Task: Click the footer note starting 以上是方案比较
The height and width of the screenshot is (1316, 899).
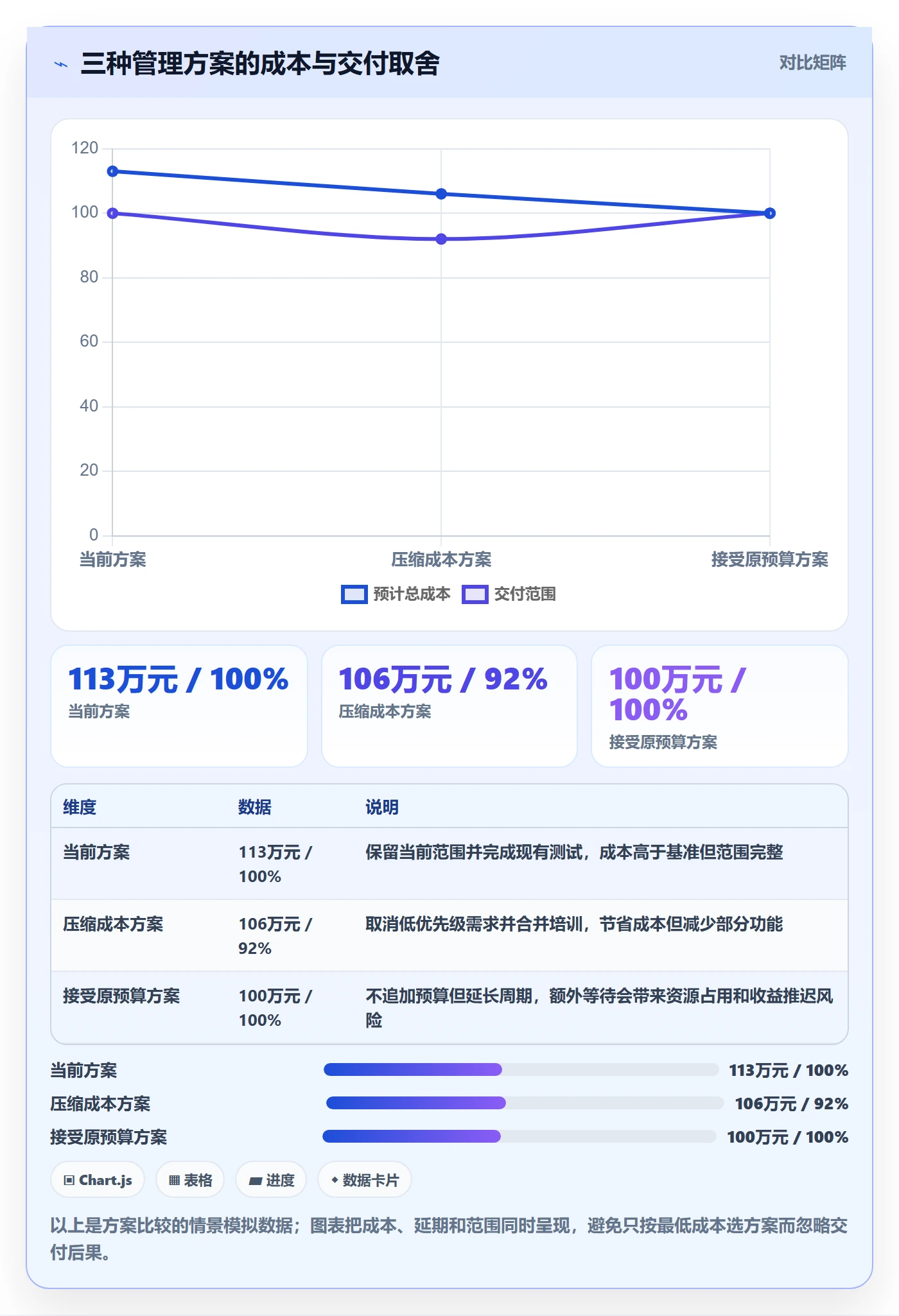Action: click(449, 1239)
